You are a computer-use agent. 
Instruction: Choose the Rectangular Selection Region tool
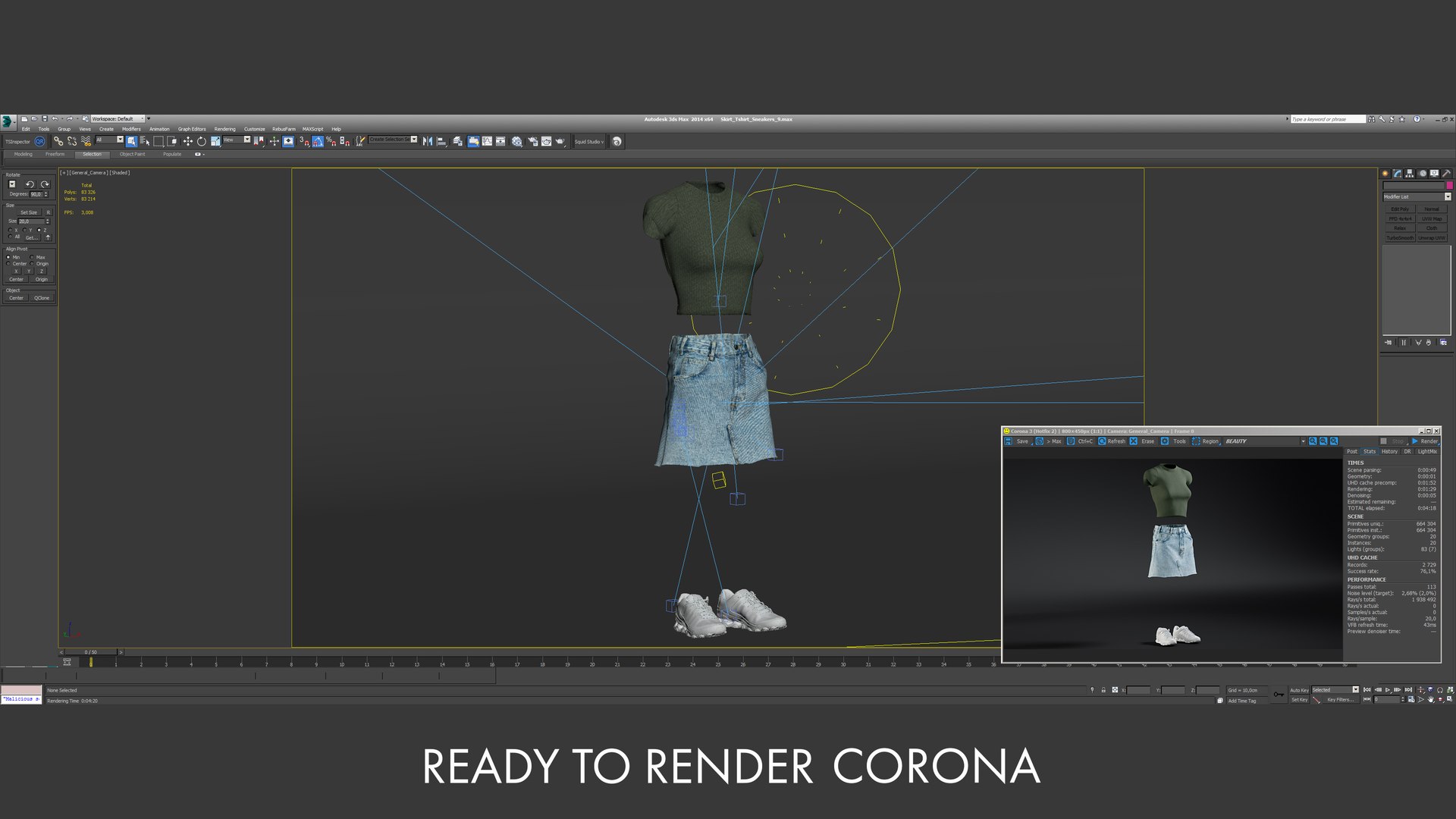tap(158, 142)
